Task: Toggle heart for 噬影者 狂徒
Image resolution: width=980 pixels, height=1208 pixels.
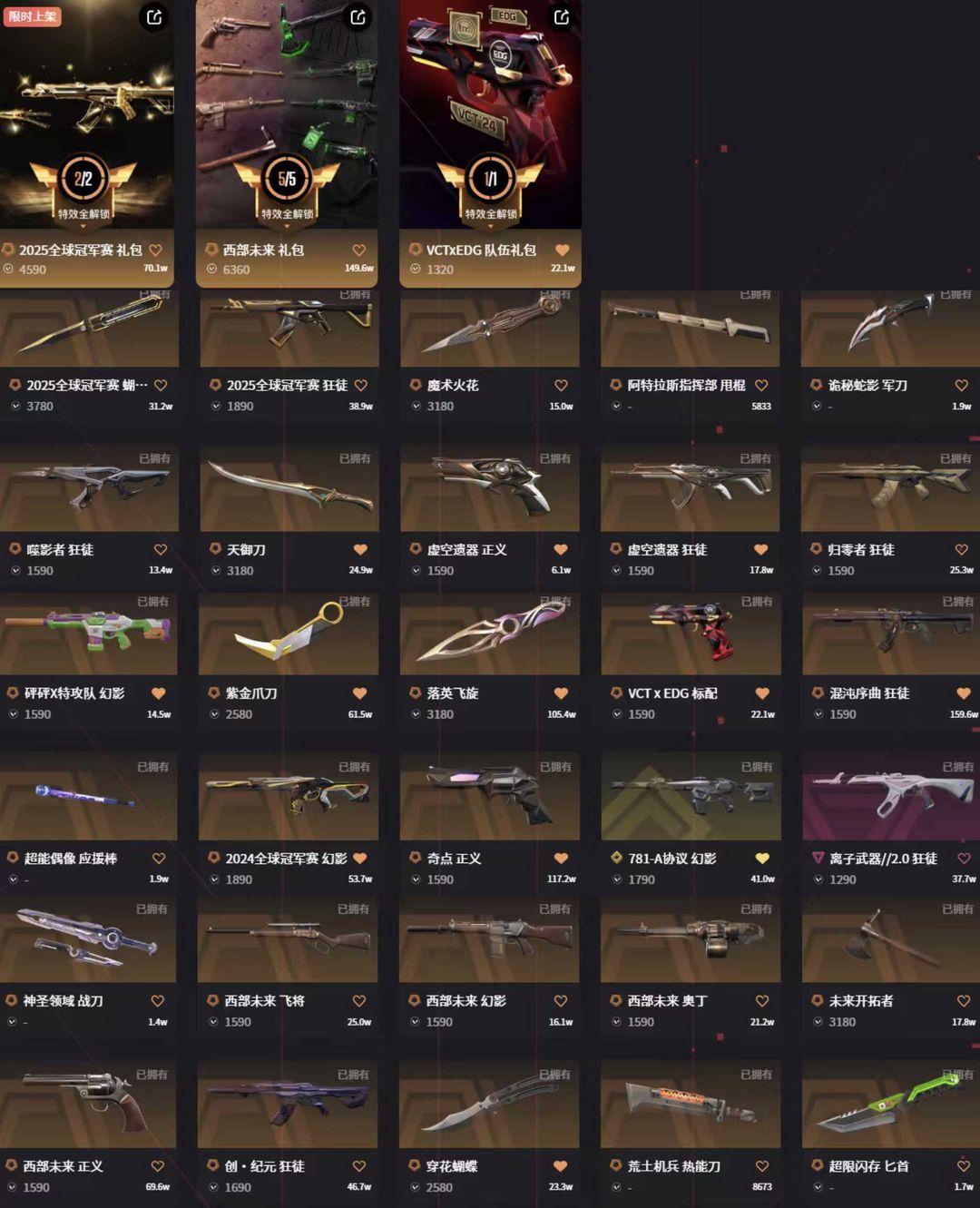Action: (x=161, y=549)
